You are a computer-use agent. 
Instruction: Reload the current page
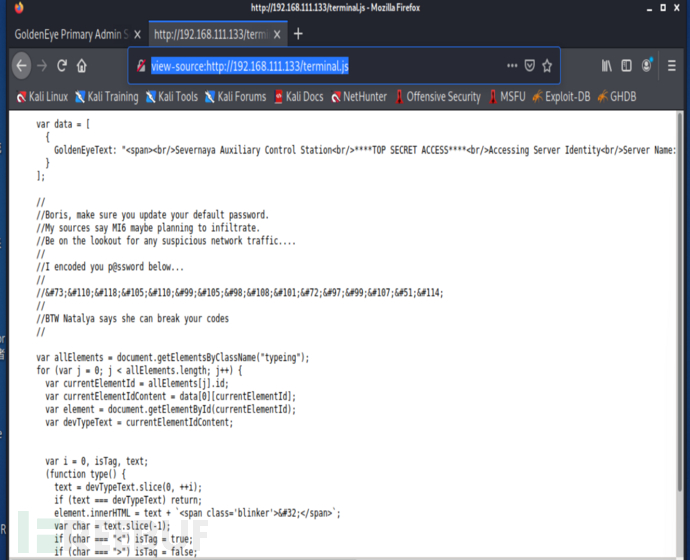62,66
